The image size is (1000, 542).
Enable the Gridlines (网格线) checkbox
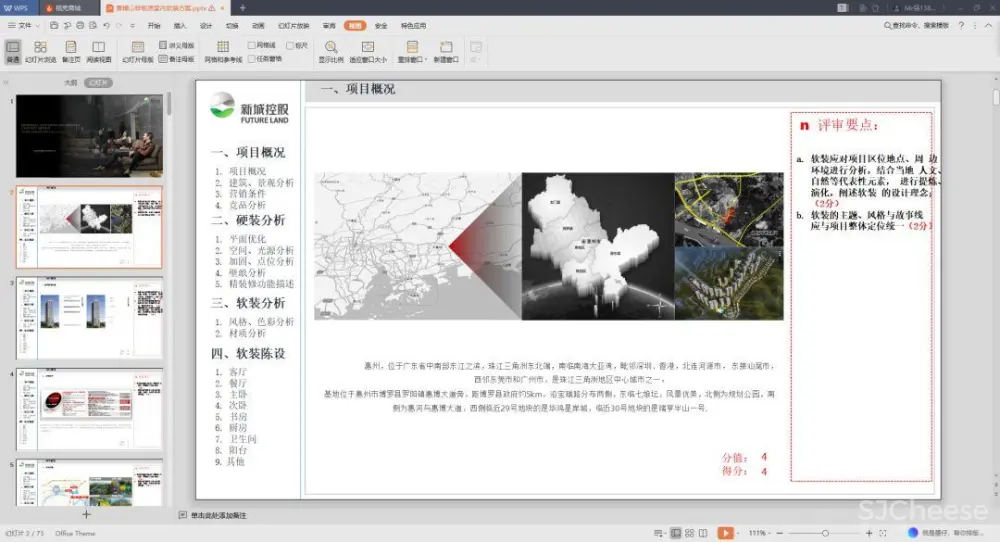[x=252, y=45]
